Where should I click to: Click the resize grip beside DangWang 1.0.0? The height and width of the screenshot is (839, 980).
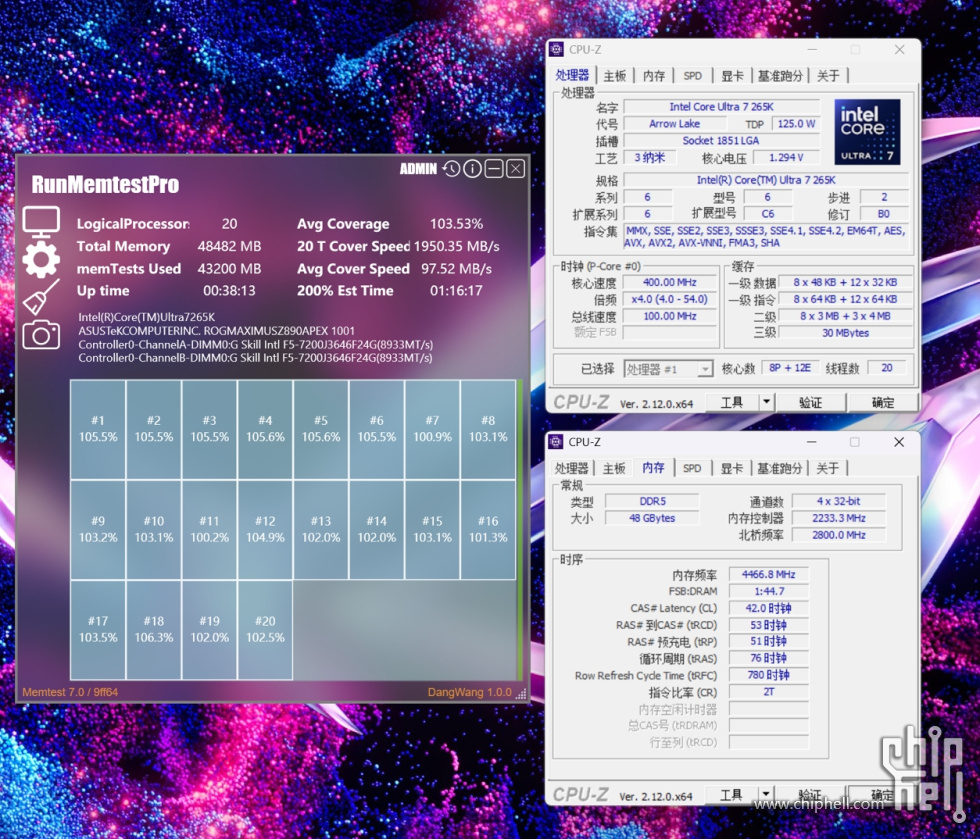(x=521, y=693)
